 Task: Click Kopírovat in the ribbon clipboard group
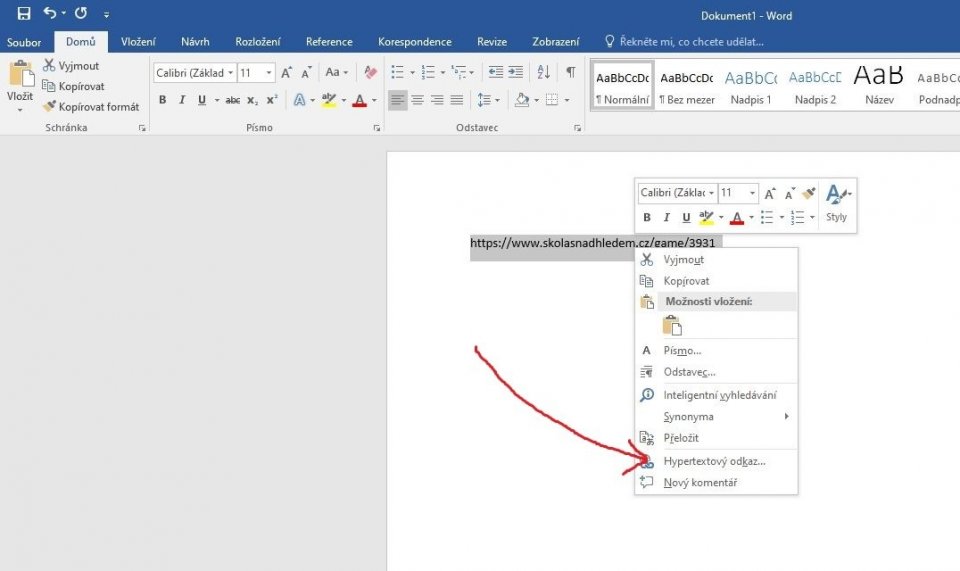[x=73, y=86]
